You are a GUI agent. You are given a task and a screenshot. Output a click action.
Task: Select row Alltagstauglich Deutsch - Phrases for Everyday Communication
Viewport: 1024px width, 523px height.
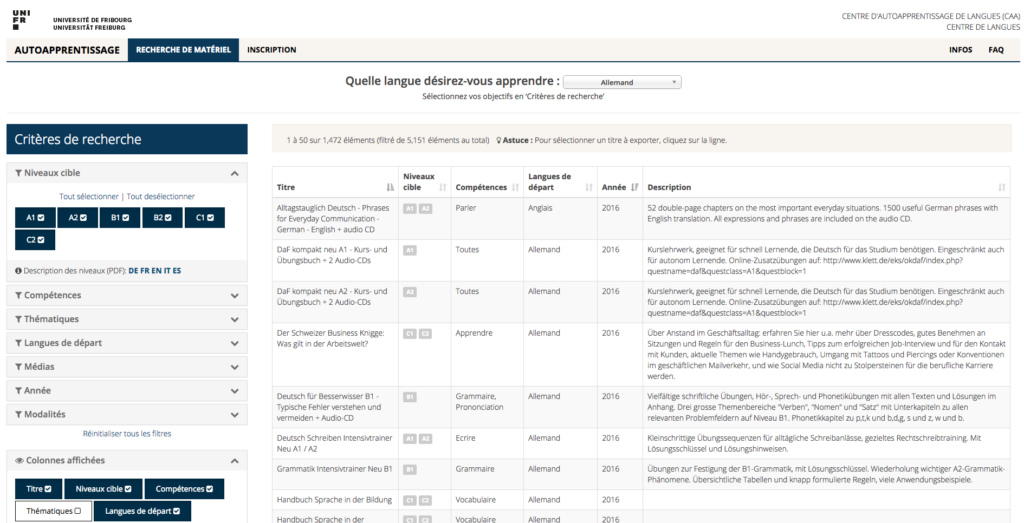tap(641, 219)
